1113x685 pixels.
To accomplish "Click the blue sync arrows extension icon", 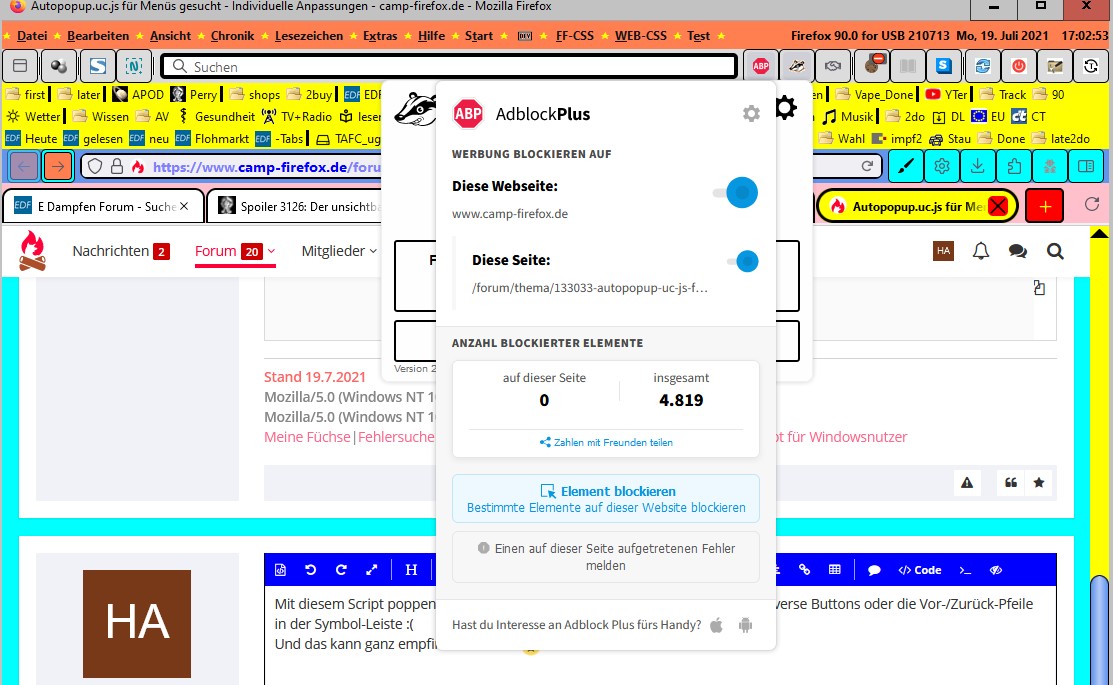I will tap(982, 67).
